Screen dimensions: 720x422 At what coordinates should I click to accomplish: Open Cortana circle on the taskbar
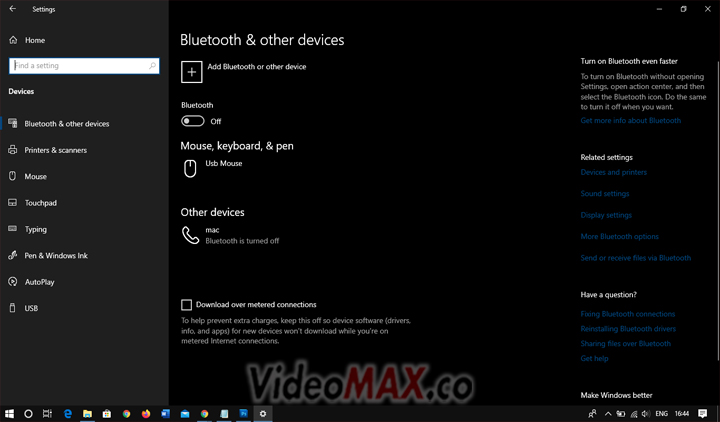coord(28,414)
